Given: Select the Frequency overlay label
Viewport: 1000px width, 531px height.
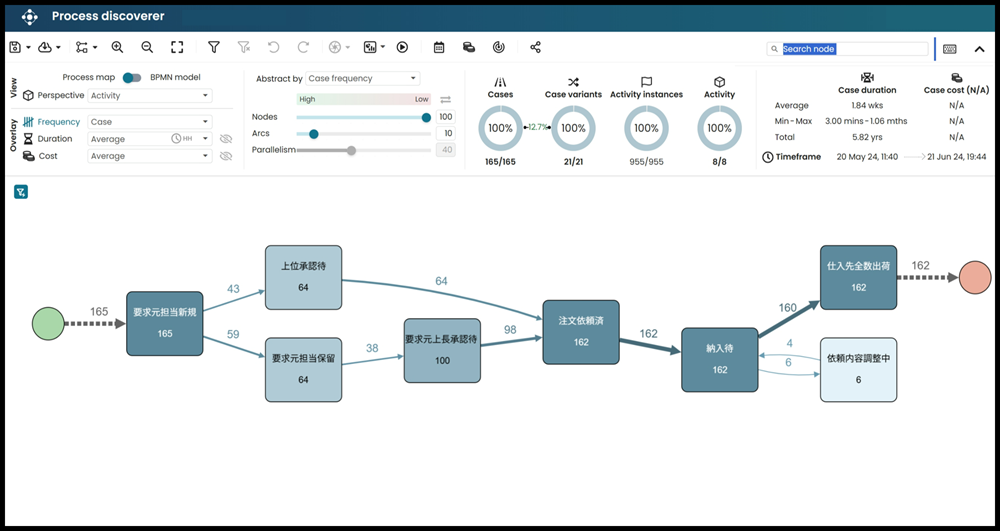Looking at the screenshot, I should coord(59,122).
